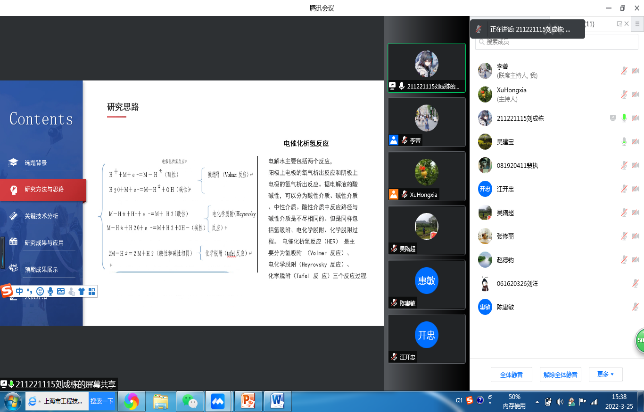Screen dimensions: 644x412
Task: Expand the 更多 dropdown in participants panel
Action: pos(603,374)
